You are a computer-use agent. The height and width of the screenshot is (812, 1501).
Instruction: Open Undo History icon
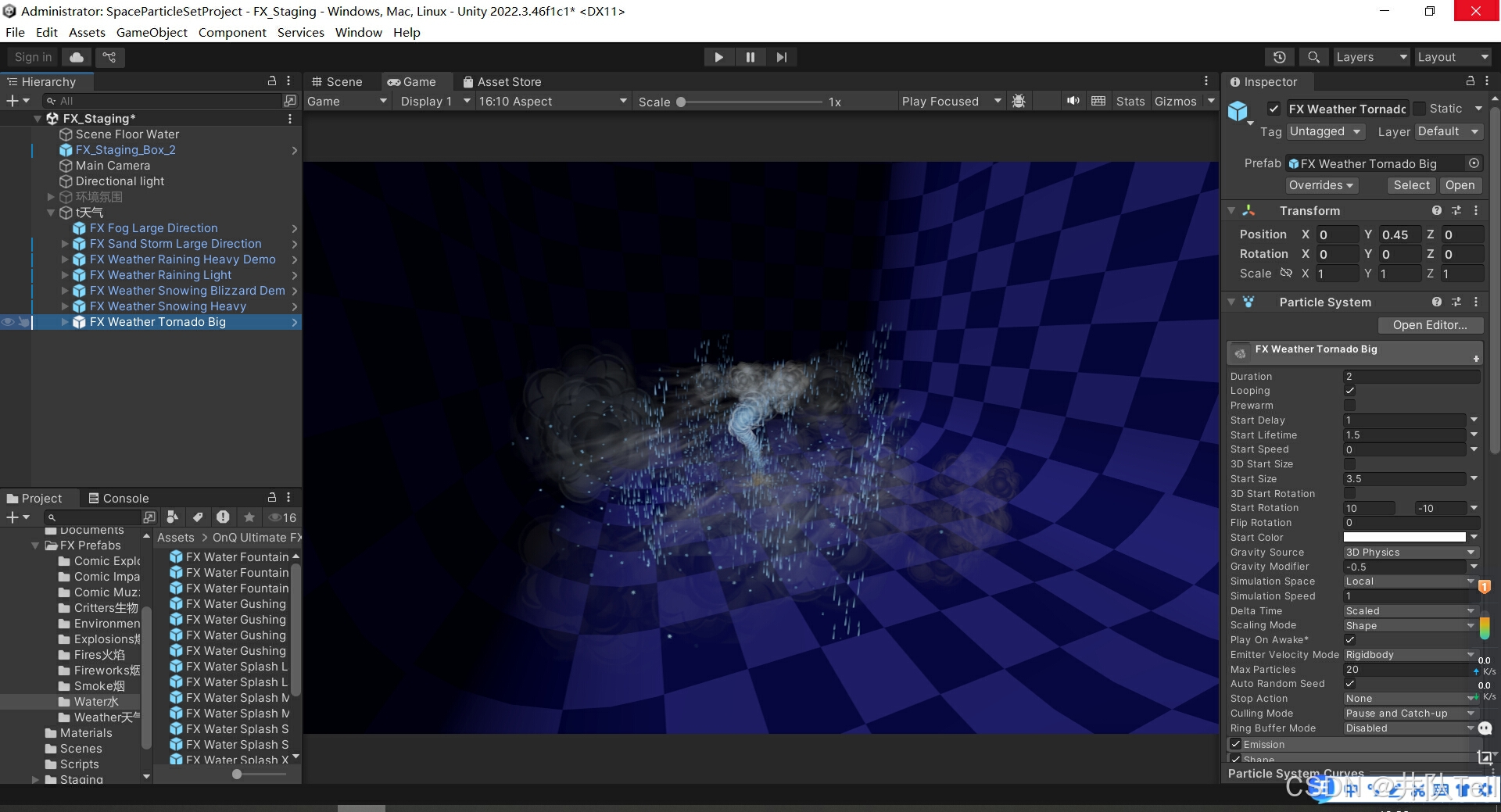coord(1280,57)
